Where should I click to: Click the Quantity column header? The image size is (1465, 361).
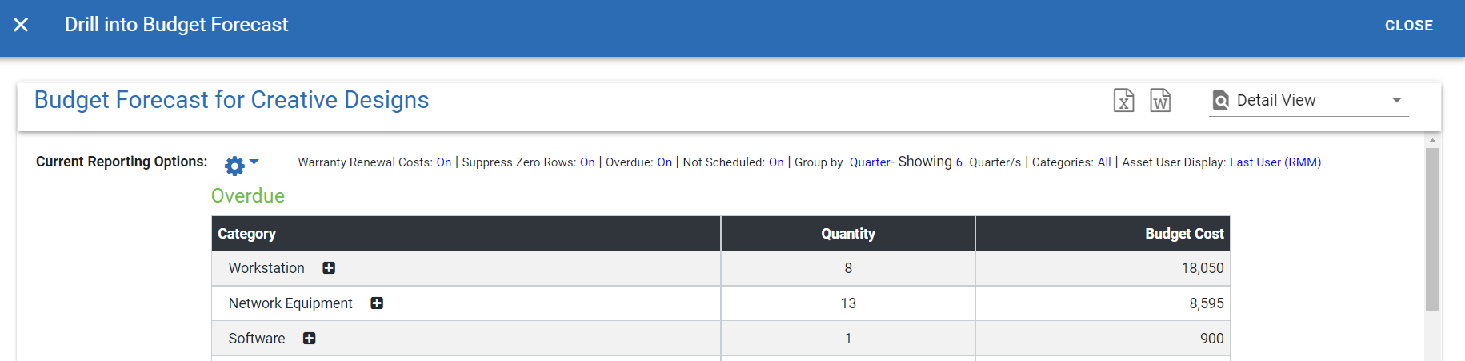point(848,234)
